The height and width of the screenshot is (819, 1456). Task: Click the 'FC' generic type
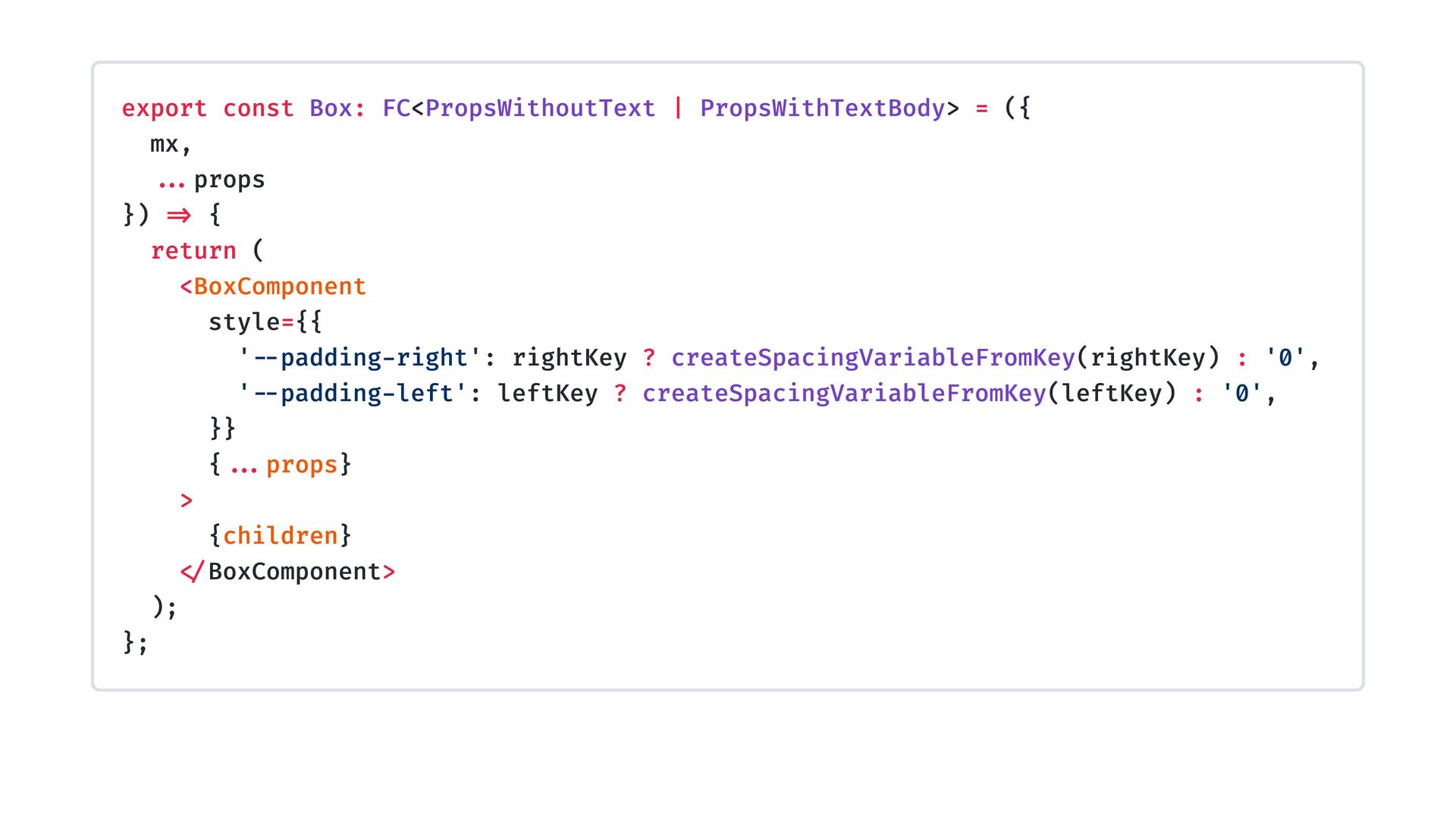396,108
